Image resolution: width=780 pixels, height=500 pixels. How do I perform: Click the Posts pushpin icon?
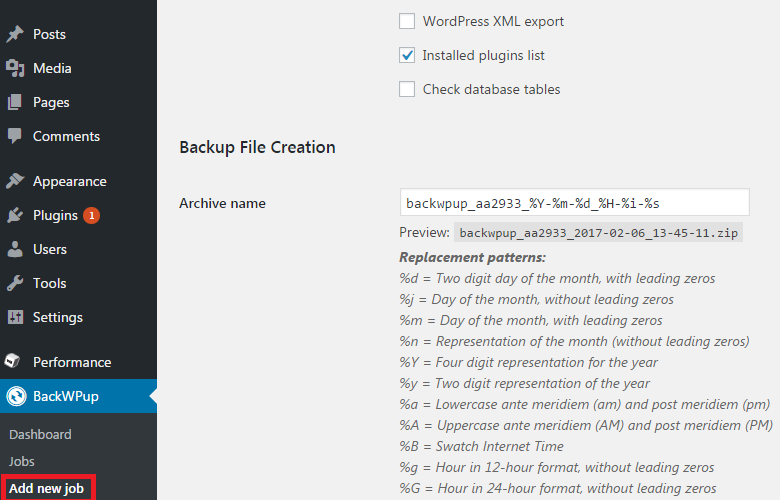15,34
